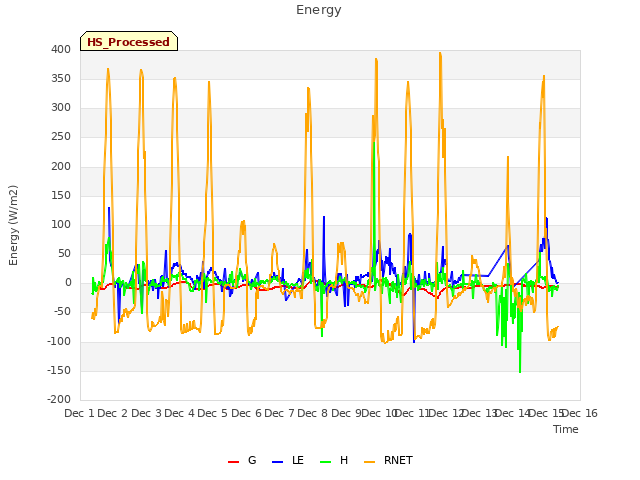Viewport: 640px width, 480px height.
Task: Click the -150 y-axis label
Action: (x=59, y=371)
